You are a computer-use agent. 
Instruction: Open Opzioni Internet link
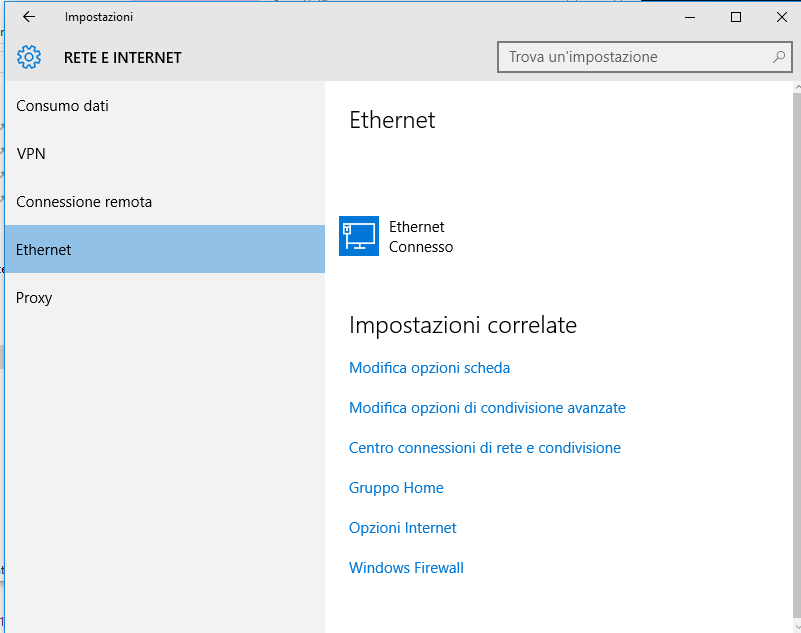point(403,528)
